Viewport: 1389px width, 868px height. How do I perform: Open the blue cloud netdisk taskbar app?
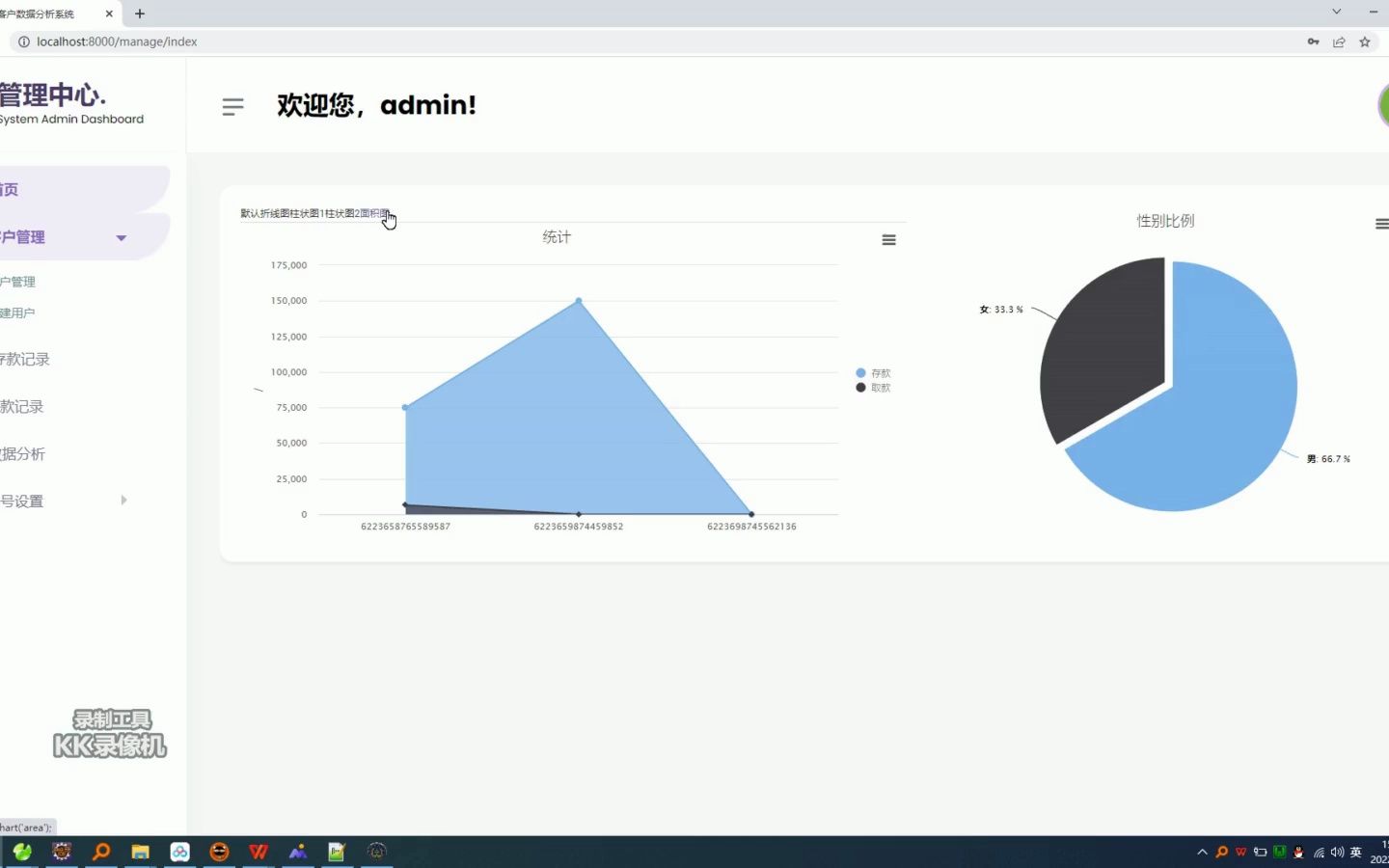[x=180, y=852]
